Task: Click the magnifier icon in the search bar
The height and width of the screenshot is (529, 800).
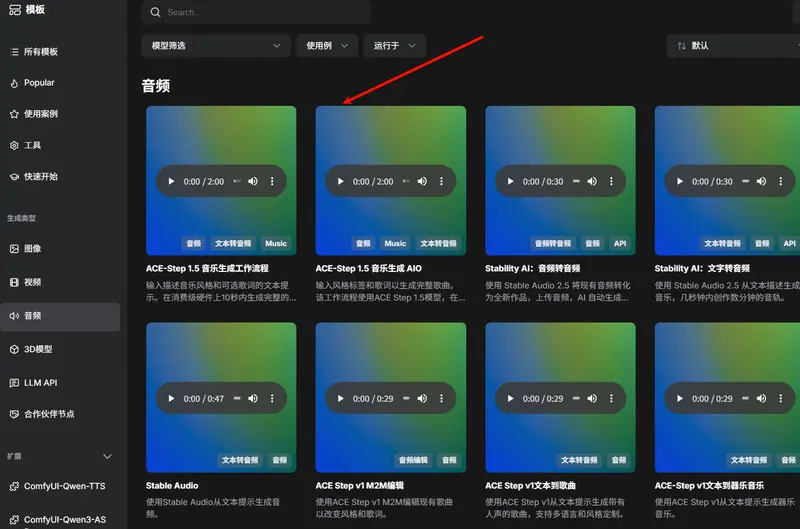Action: tap(156, 12)
